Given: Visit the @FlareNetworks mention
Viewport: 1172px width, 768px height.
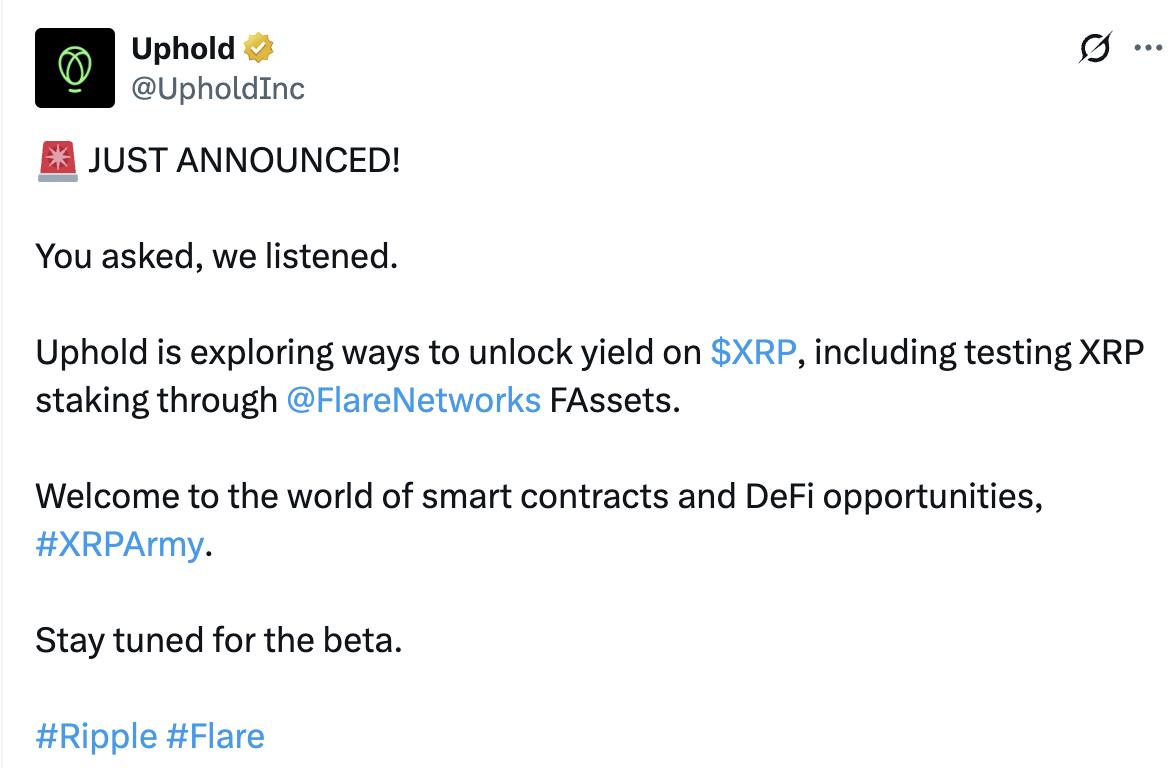Looking at the screenshot, I should 413,400.
